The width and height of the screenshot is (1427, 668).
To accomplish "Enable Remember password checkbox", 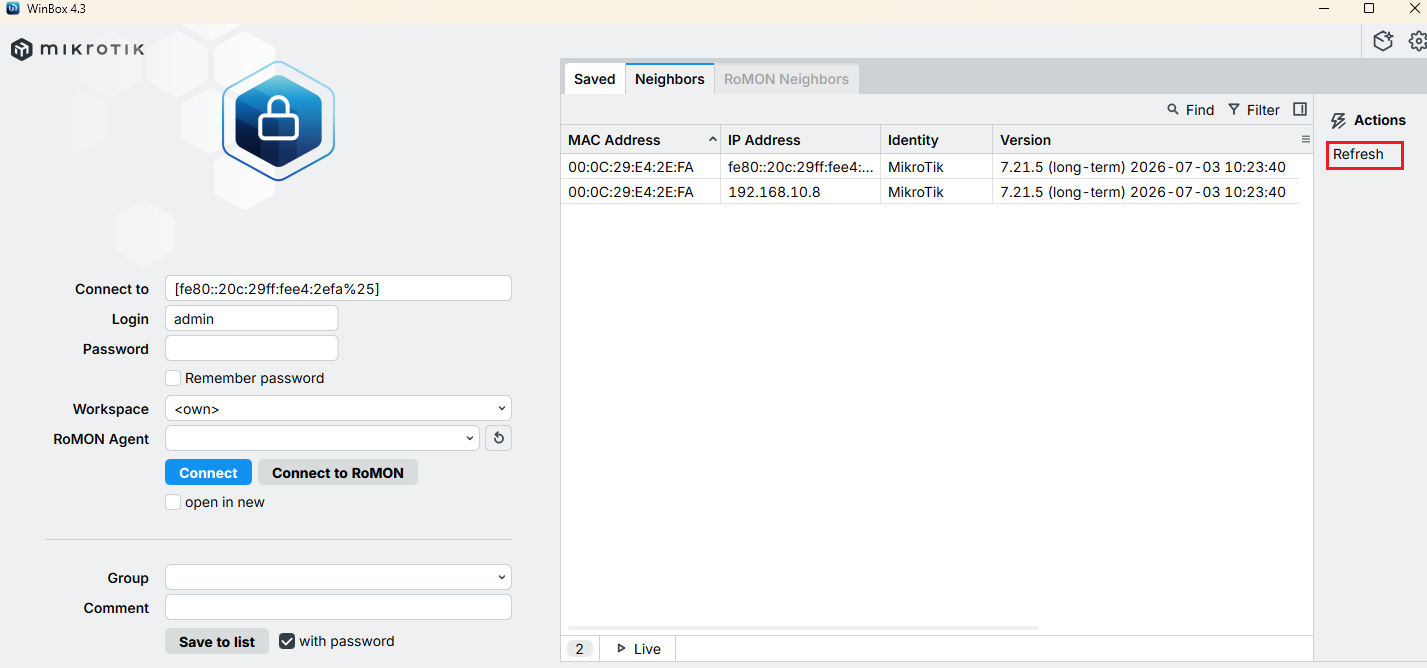I will click(x=173, y=378).
